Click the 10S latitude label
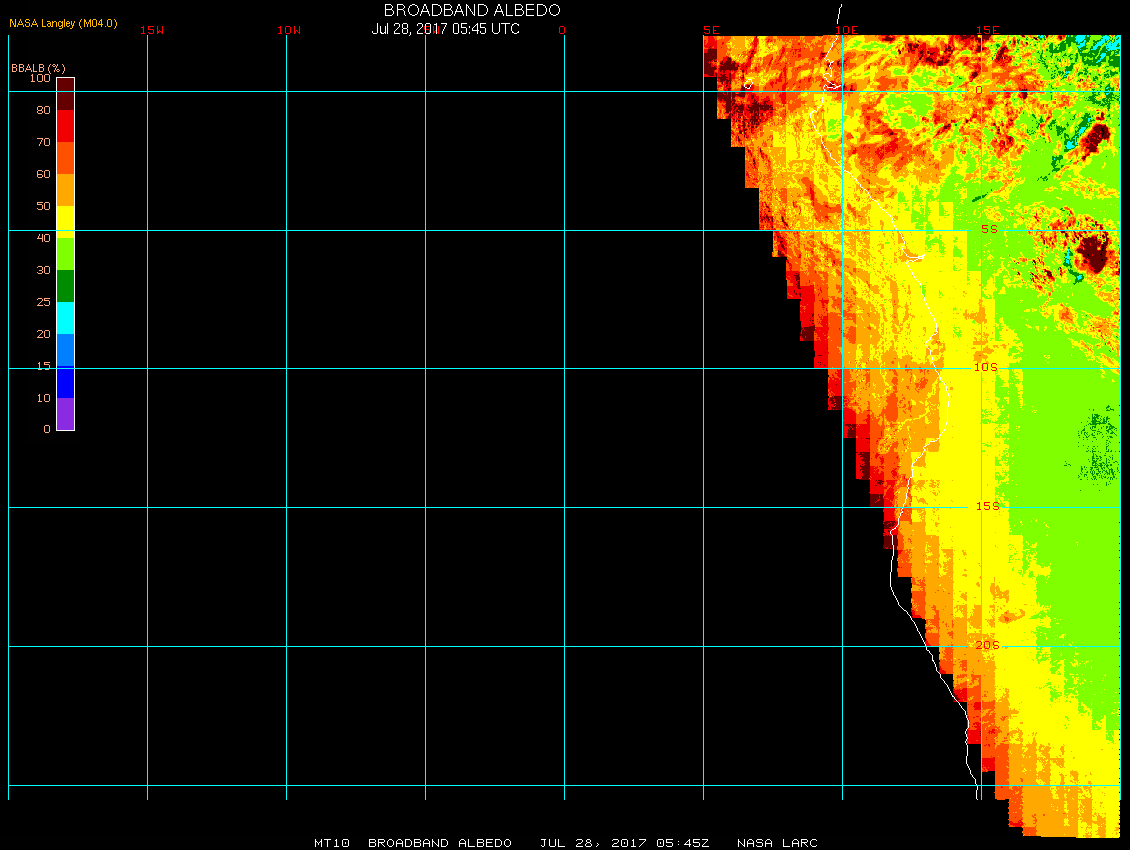Image resolution: width=1130 pixels, height=850 pixels. (x=986, y=367)
